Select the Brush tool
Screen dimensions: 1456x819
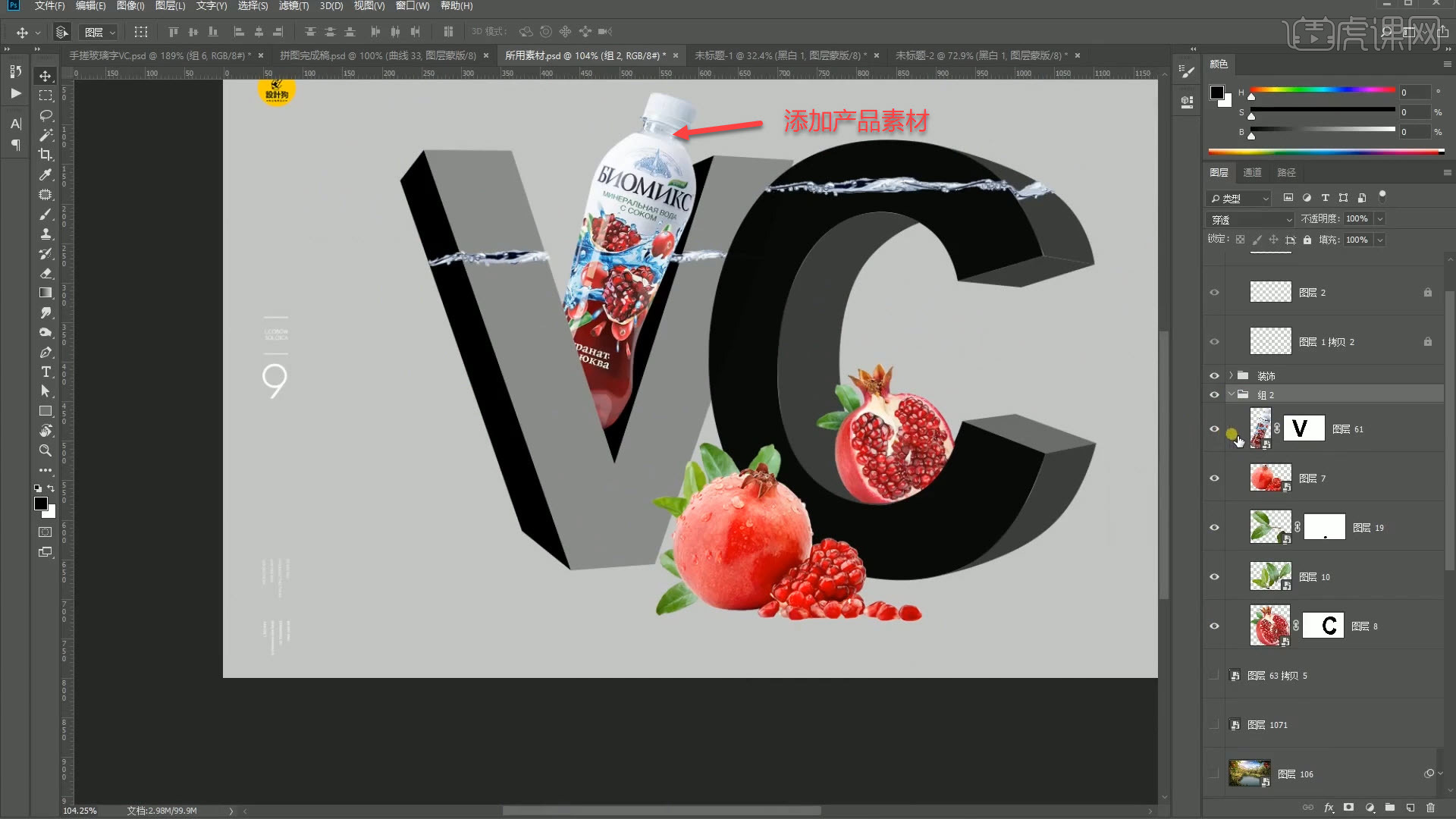pos(45,215)
